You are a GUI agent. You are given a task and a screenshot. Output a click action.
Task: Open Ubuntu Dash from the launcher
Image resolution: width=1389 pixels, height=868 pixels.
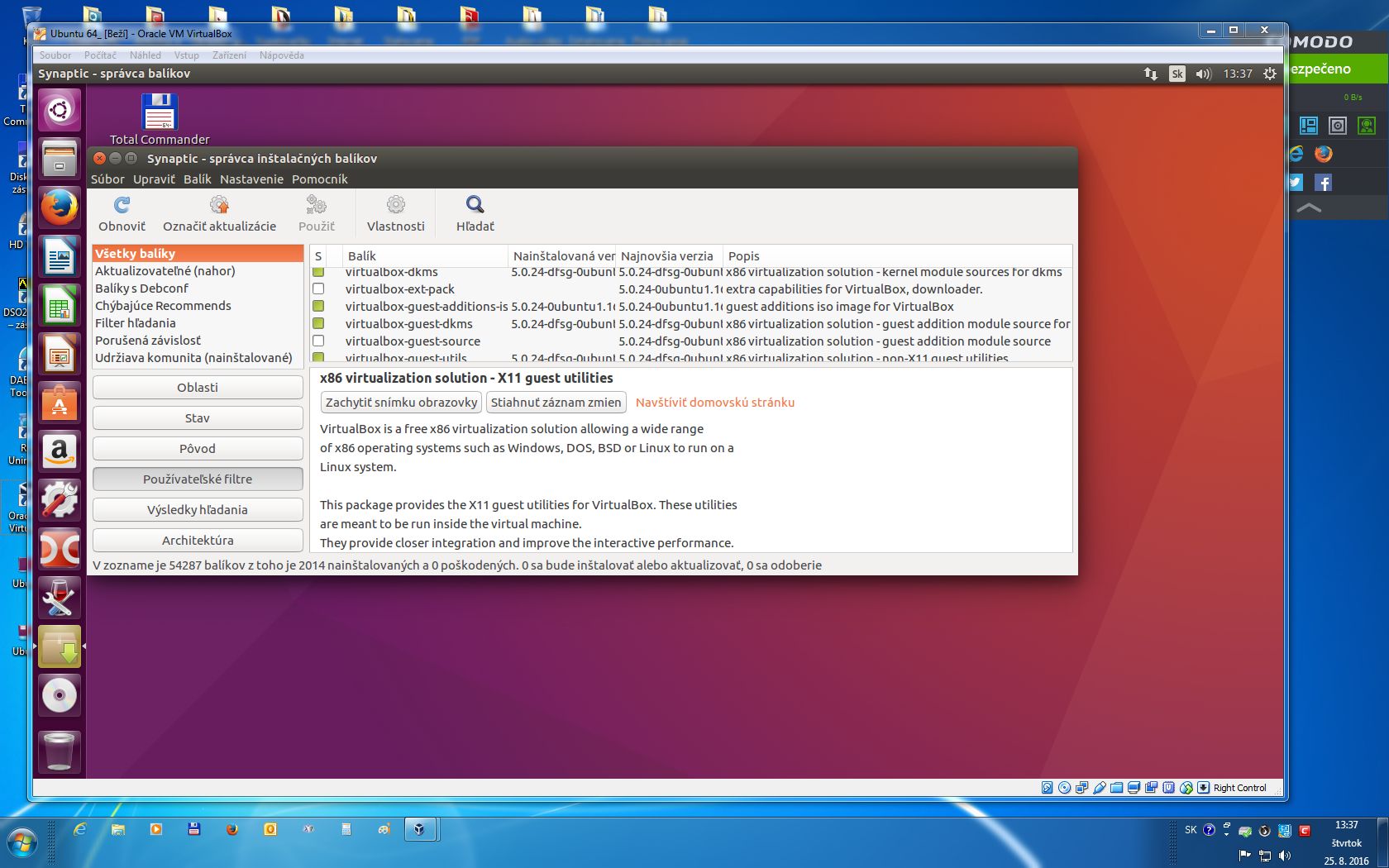coord(60,110)
